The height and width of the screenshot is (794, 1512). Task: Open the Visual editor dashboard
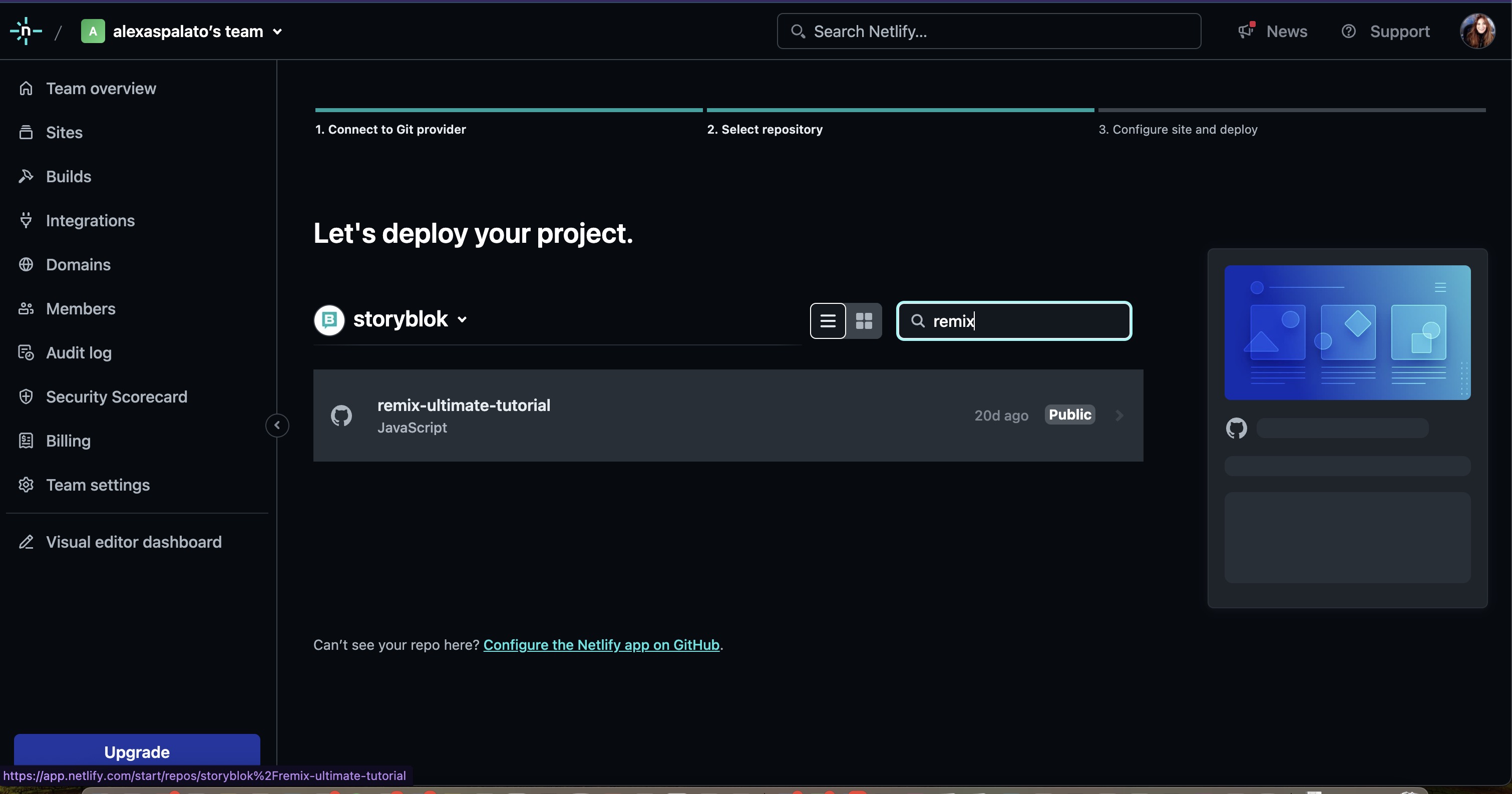click(134, 542)
